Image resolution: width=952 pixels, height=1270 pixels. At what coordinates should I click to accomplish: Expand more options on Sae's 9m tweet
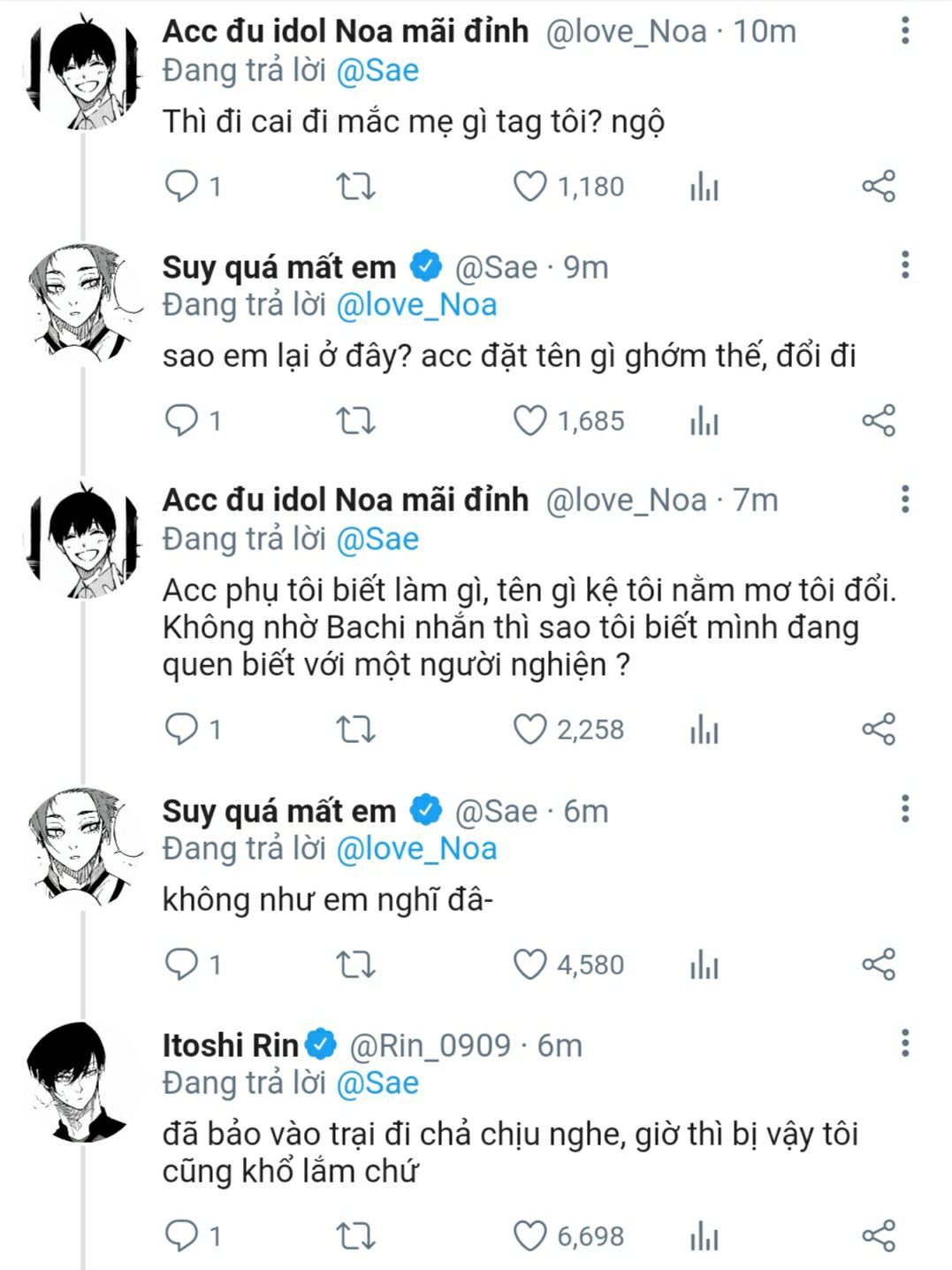(x=905, y=265)
